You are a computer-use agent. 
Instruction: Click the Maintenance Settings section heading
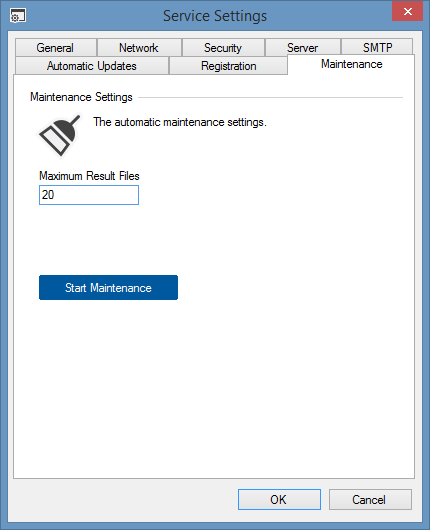(81, 97)
